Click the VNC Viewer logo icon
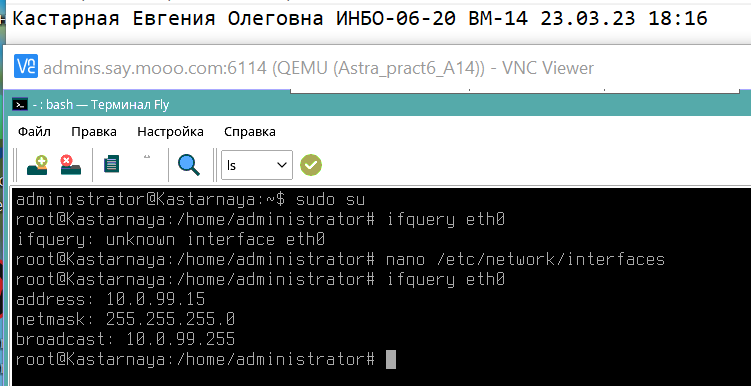The width and height of the screenshot is (751, 386). (26, 67)
